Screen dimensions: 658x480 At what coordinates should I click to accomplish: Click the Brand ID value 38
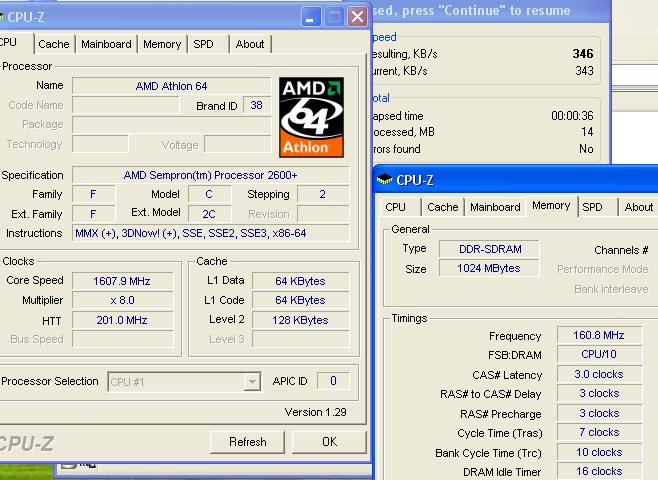pos(257,105)
